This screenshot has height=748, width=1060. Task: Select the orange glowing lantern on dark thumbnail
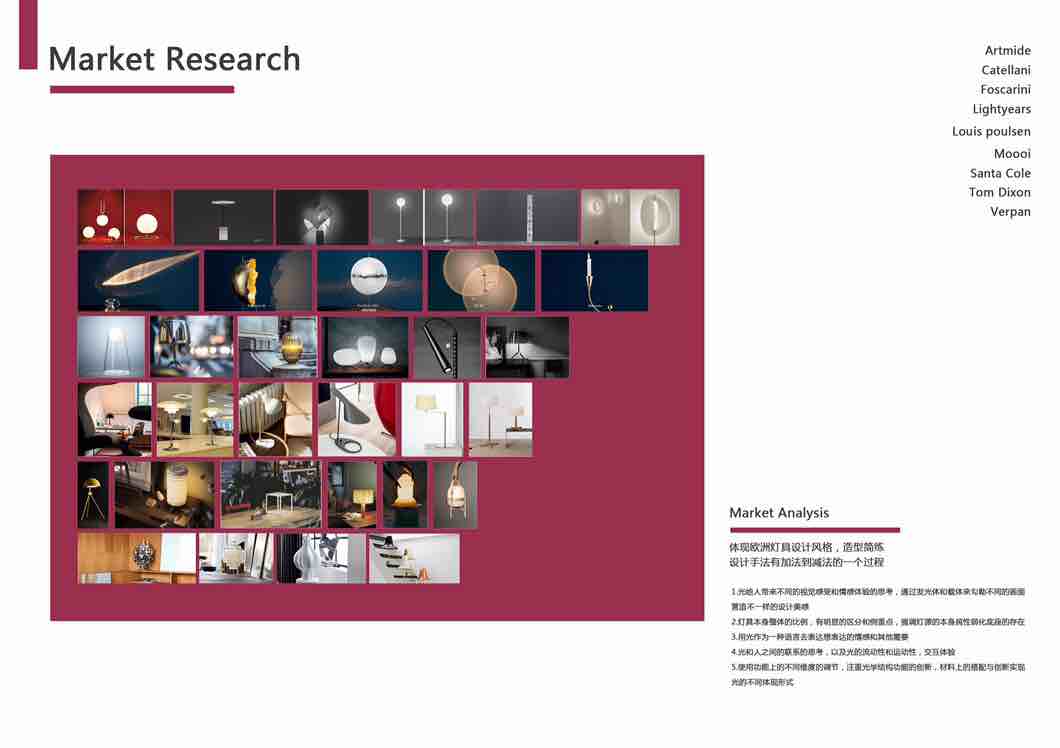pyautogui.click(x=405, y=495)
